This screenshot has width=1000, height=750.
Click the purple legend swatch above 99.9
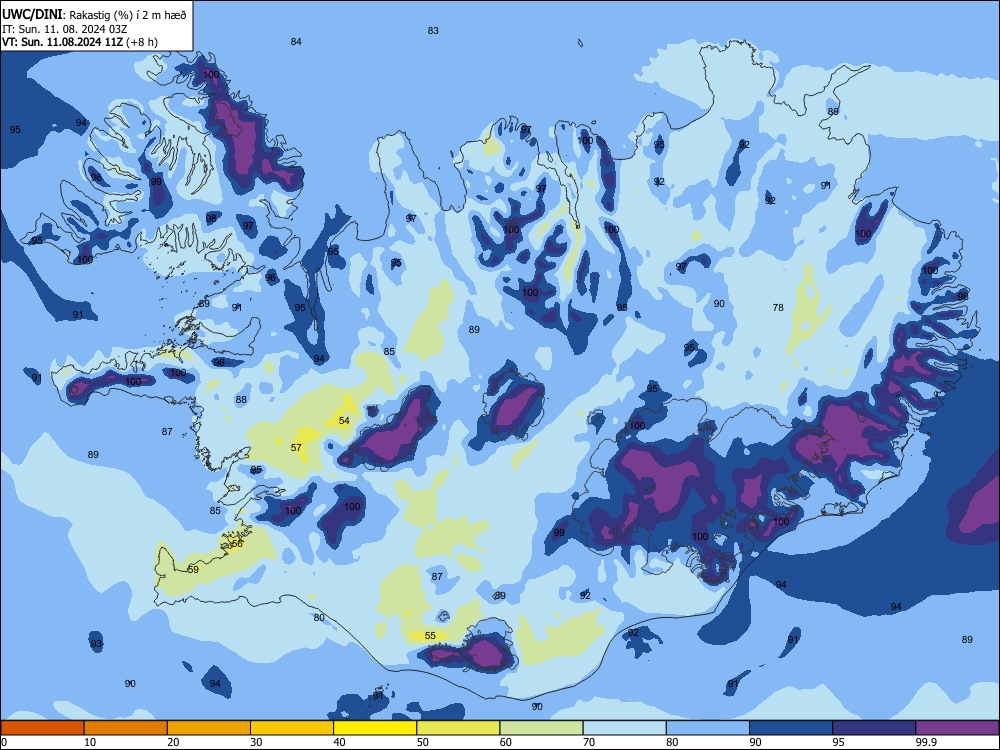tap(957, 728)
